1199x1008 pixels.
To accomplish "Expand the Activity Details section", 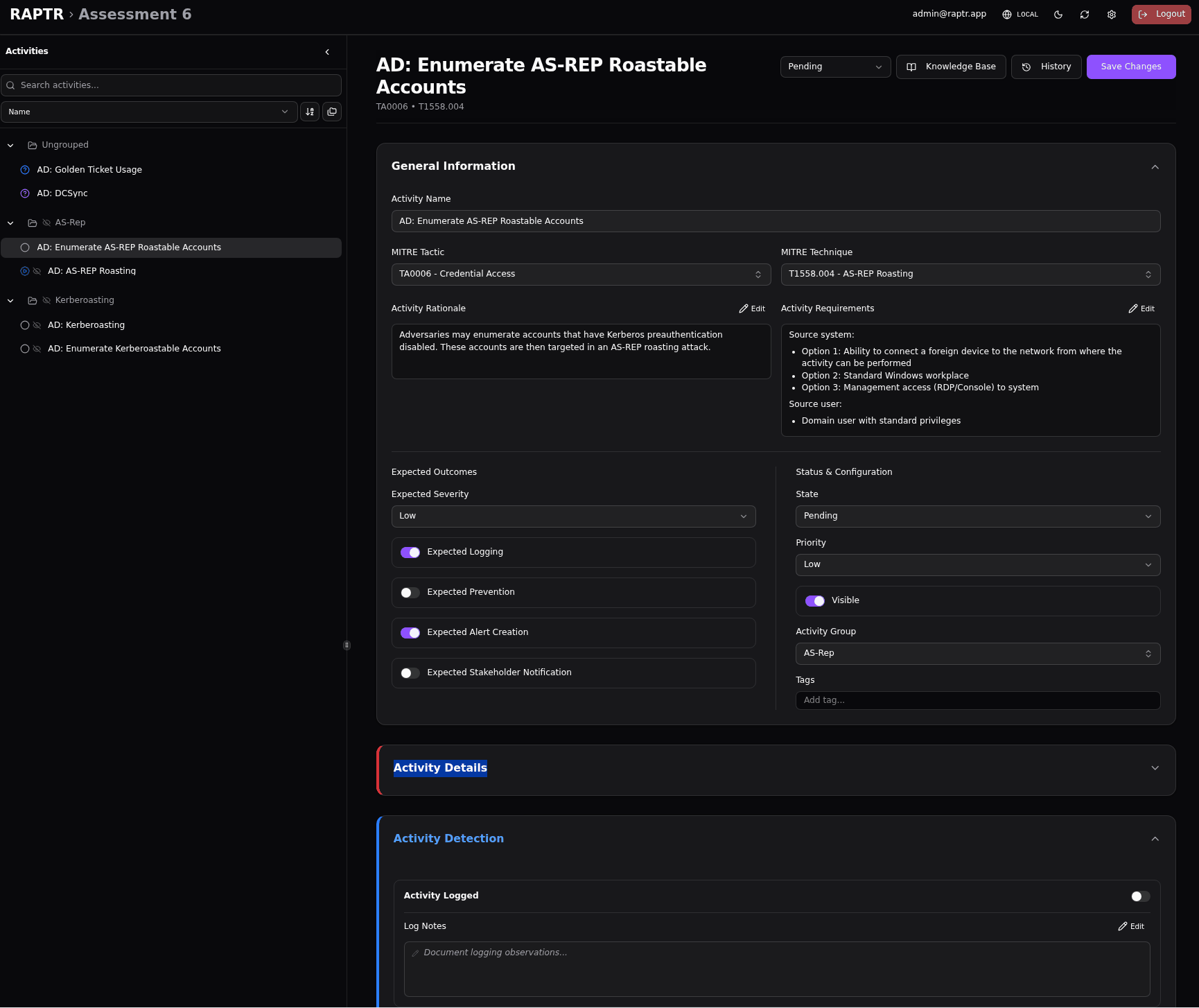I will click(x=1155, y=768).
